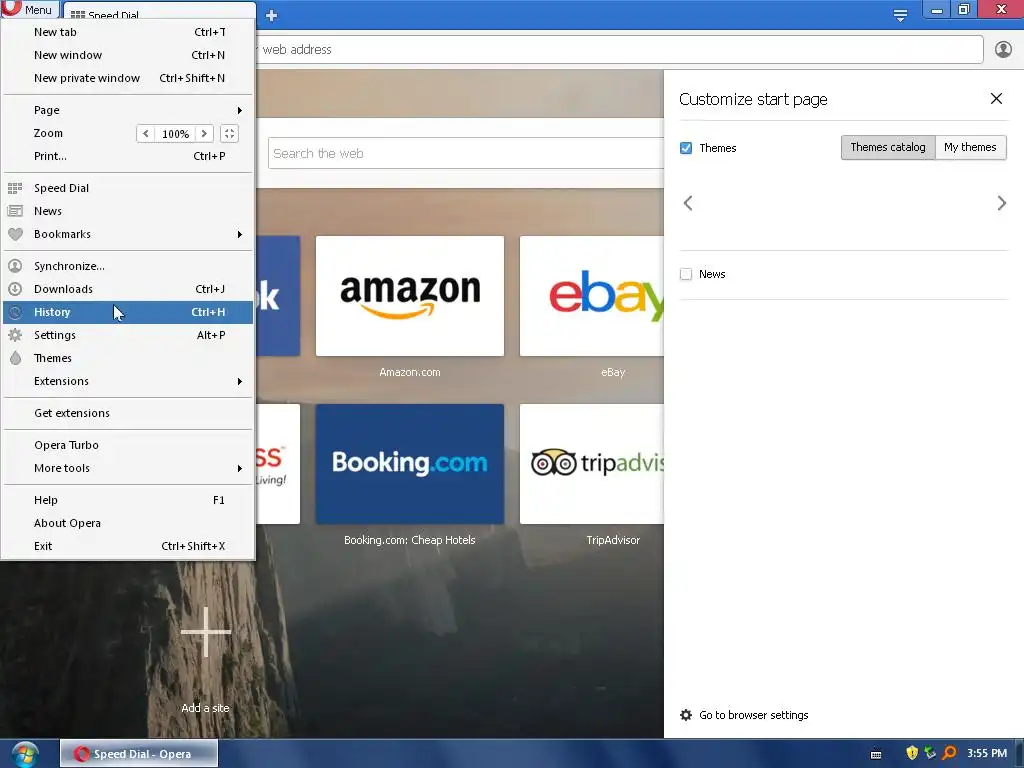Select New tab from menu
Screen dimensions: 1024x768
[x=128, y=32]
